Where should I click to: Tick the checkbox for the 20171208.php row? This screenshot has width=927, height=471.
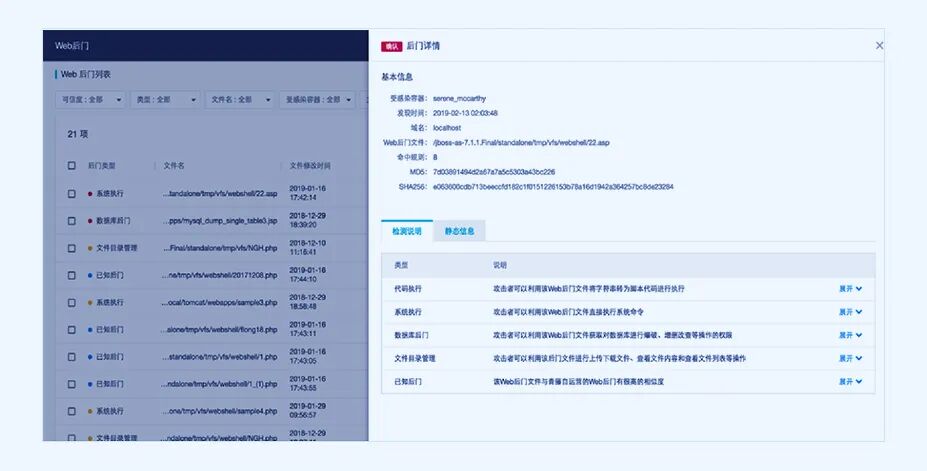[72, 275]
